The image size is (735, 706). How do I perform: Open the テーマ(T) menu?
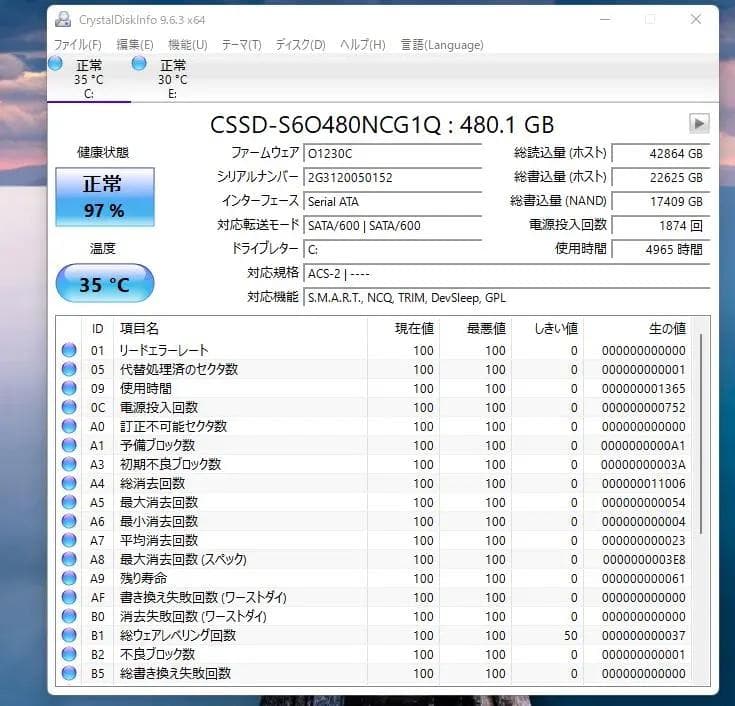point(241,45)
